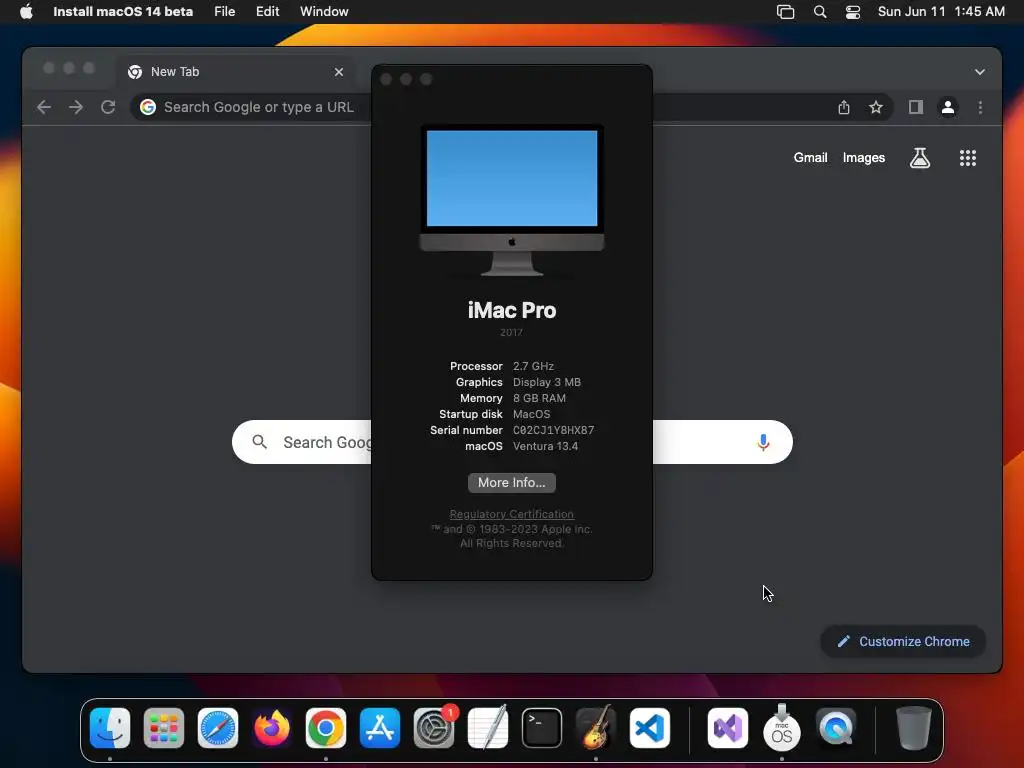Select the 8 GB RAM value

(x=539, y=398)
